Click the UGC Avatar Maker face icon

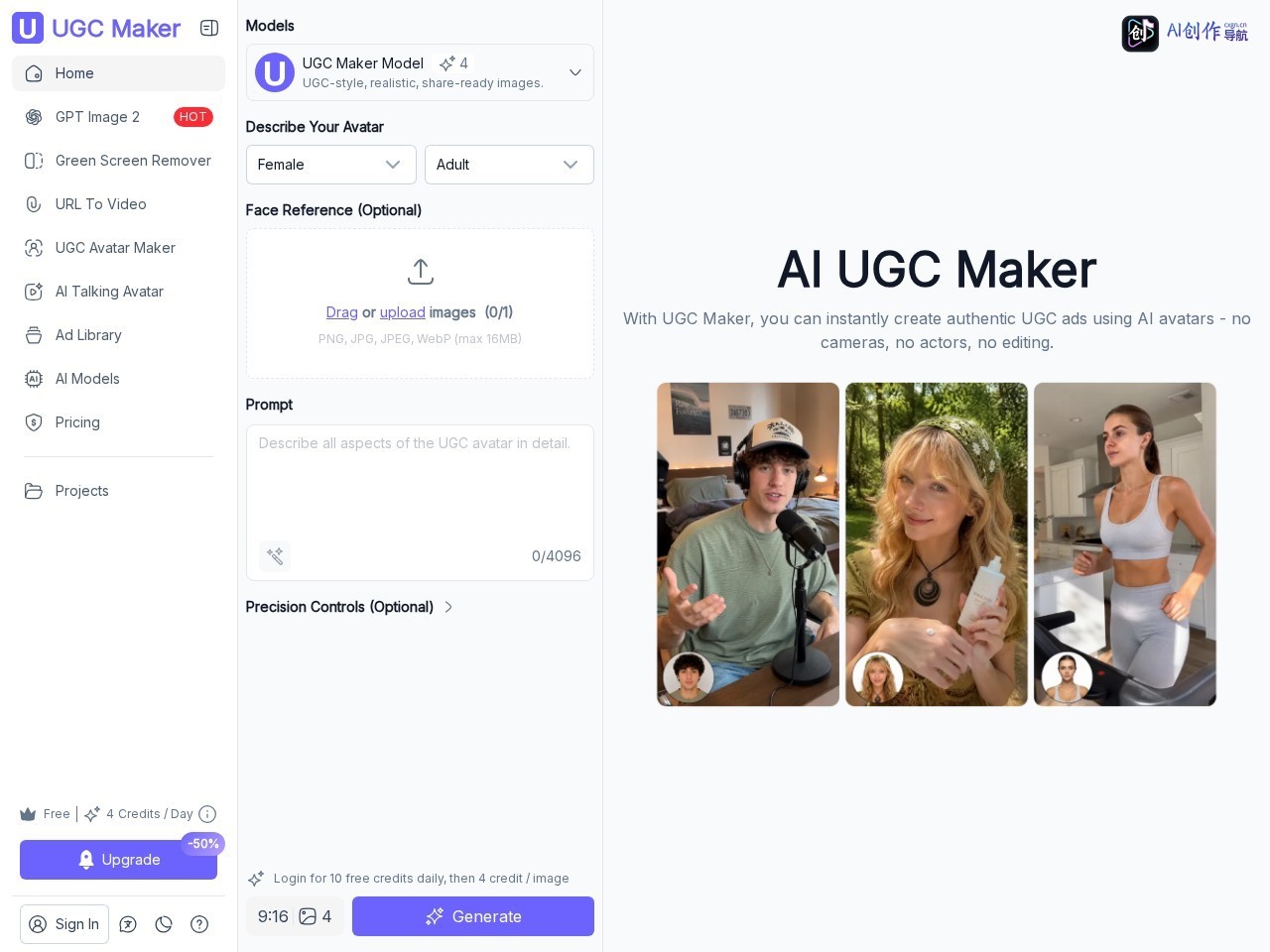34,248
